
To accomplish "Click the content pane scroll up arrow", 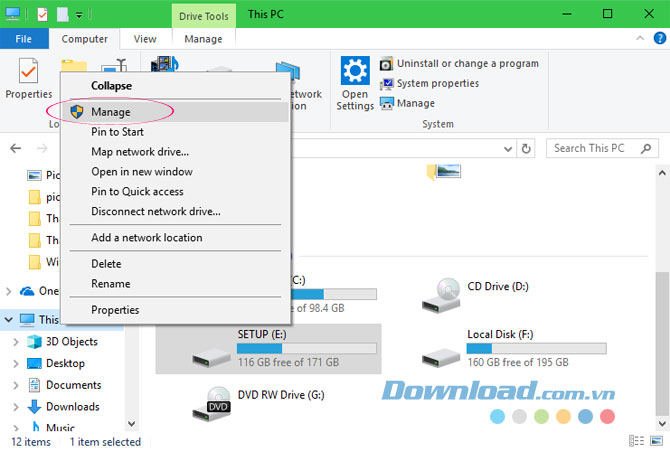I will click(x=662, y=173).
